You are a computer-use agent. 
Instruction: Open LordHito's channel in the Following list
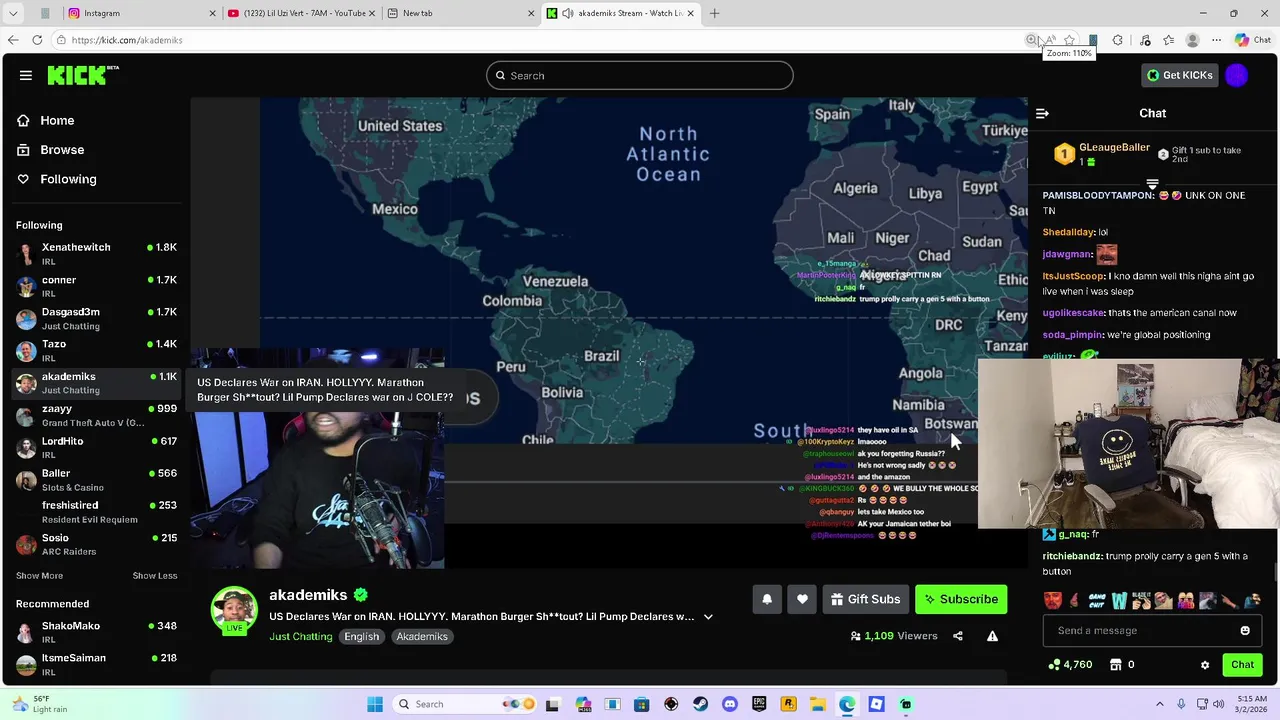point(96,447)
